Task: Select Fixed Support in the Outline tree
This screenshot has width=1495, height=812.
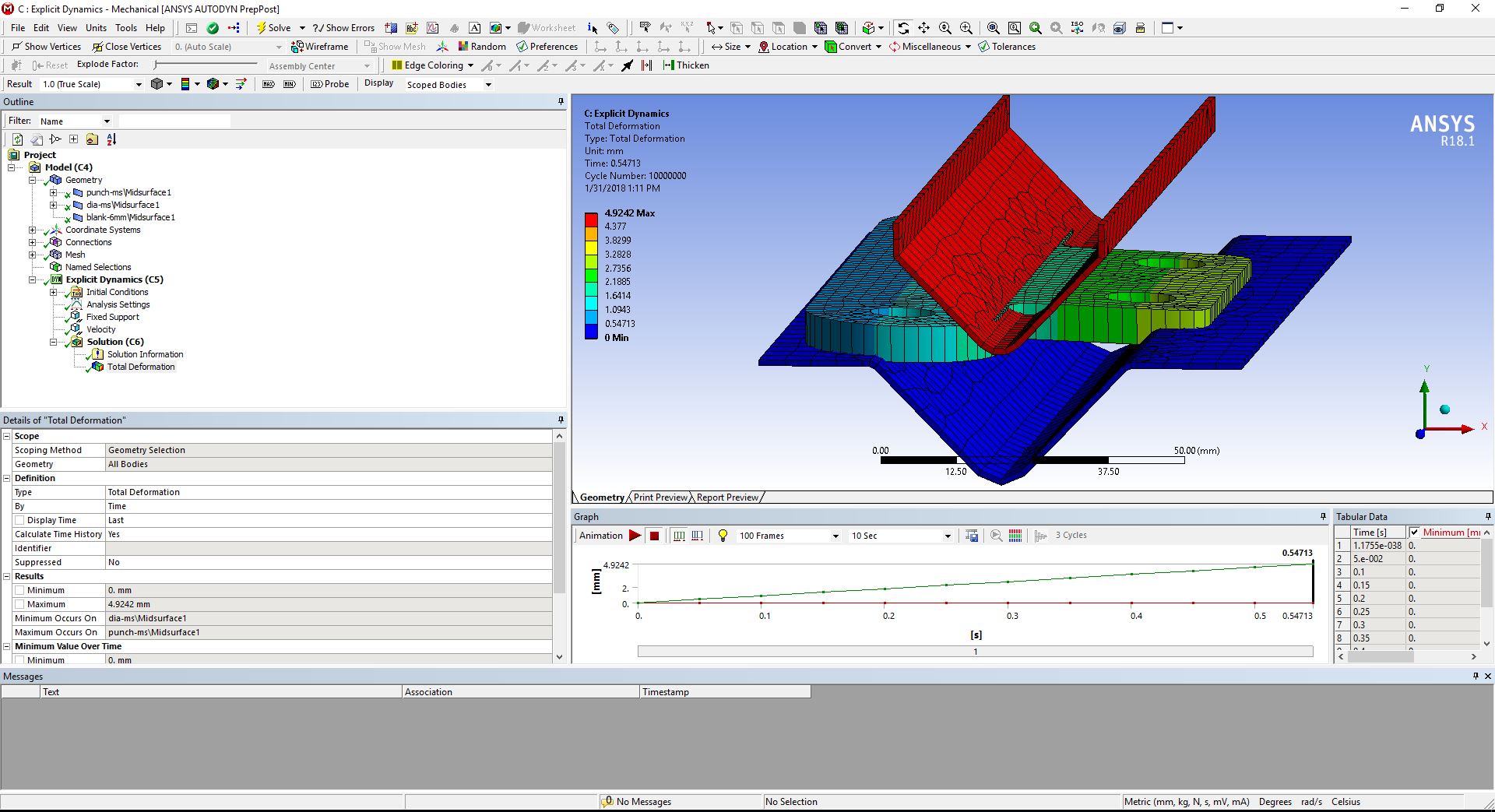Action: click(x=113, y=317)
